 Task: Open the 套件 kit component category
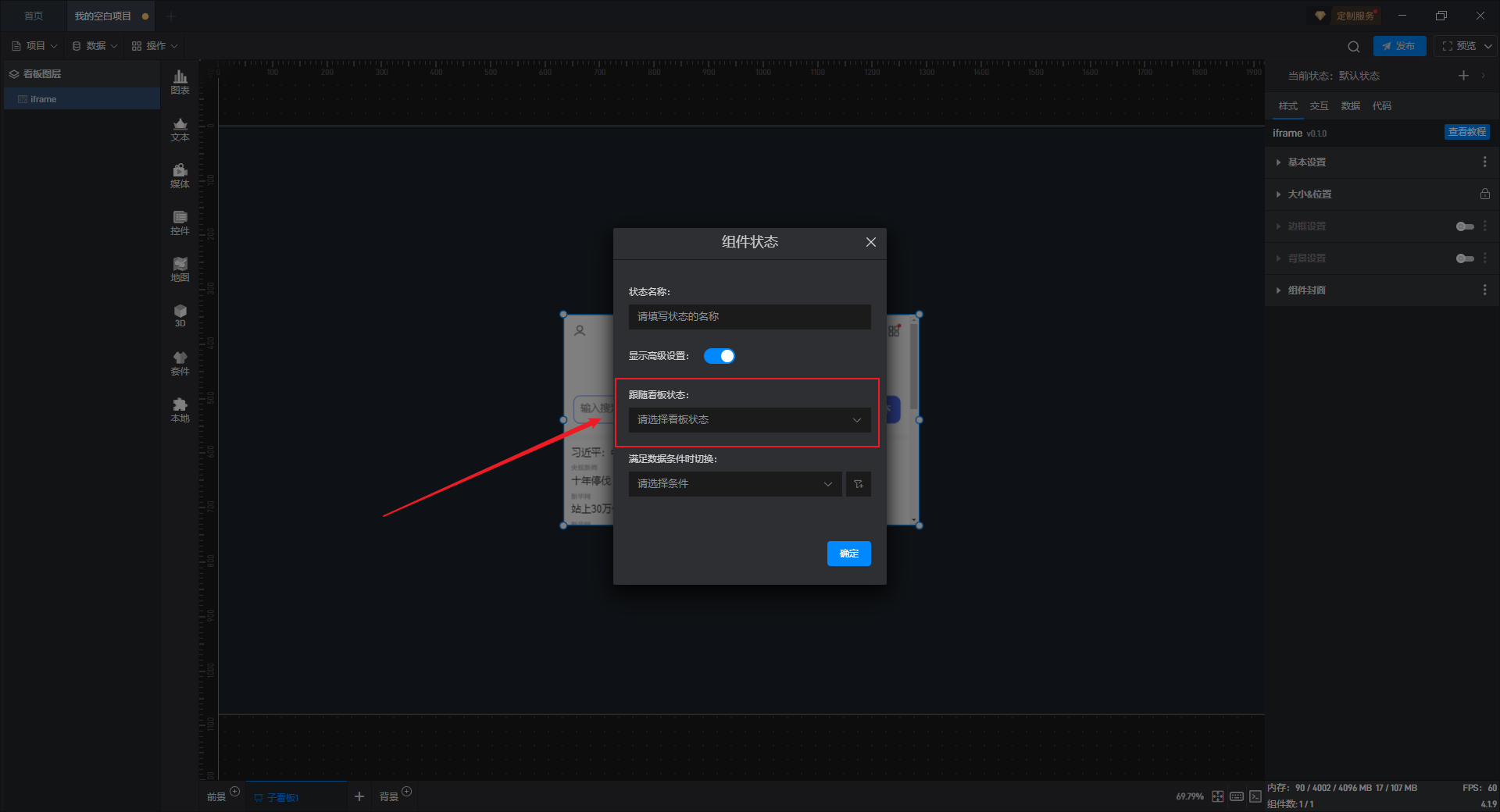point(180,363)
